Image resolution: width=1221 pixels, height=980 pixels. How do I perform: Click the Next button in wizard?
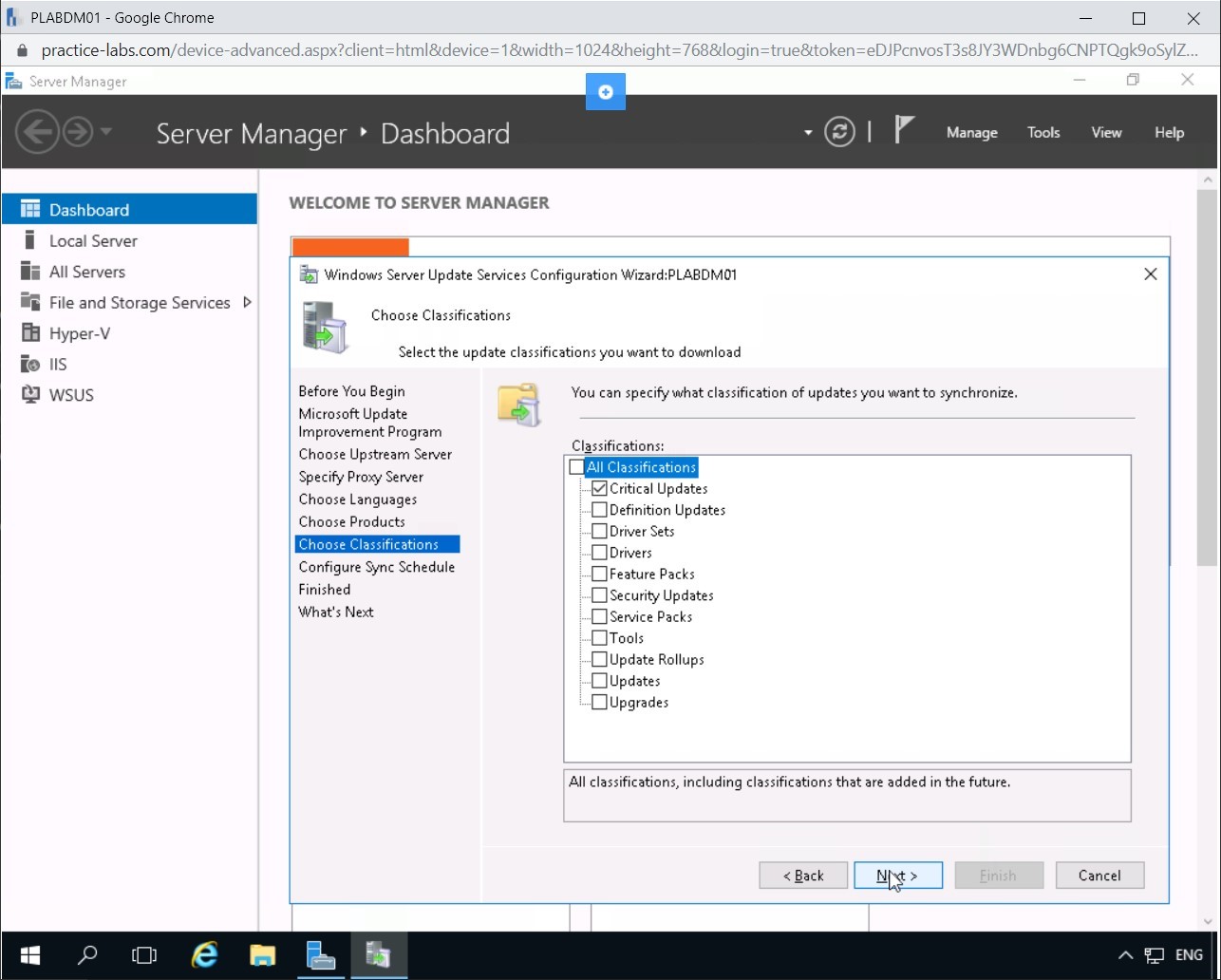point(897,876)
